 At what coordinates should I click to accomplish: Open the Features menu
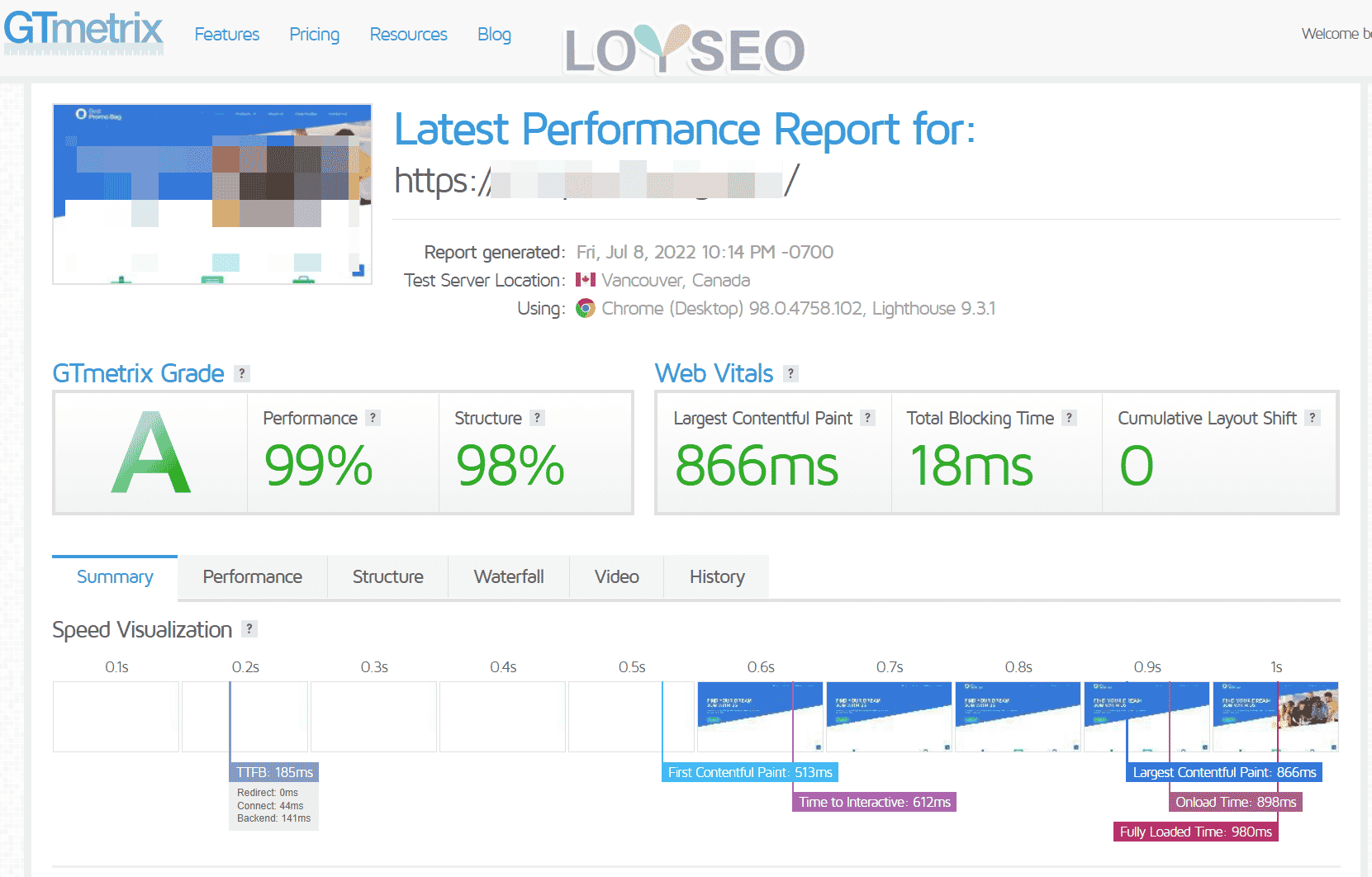point(227,34)
